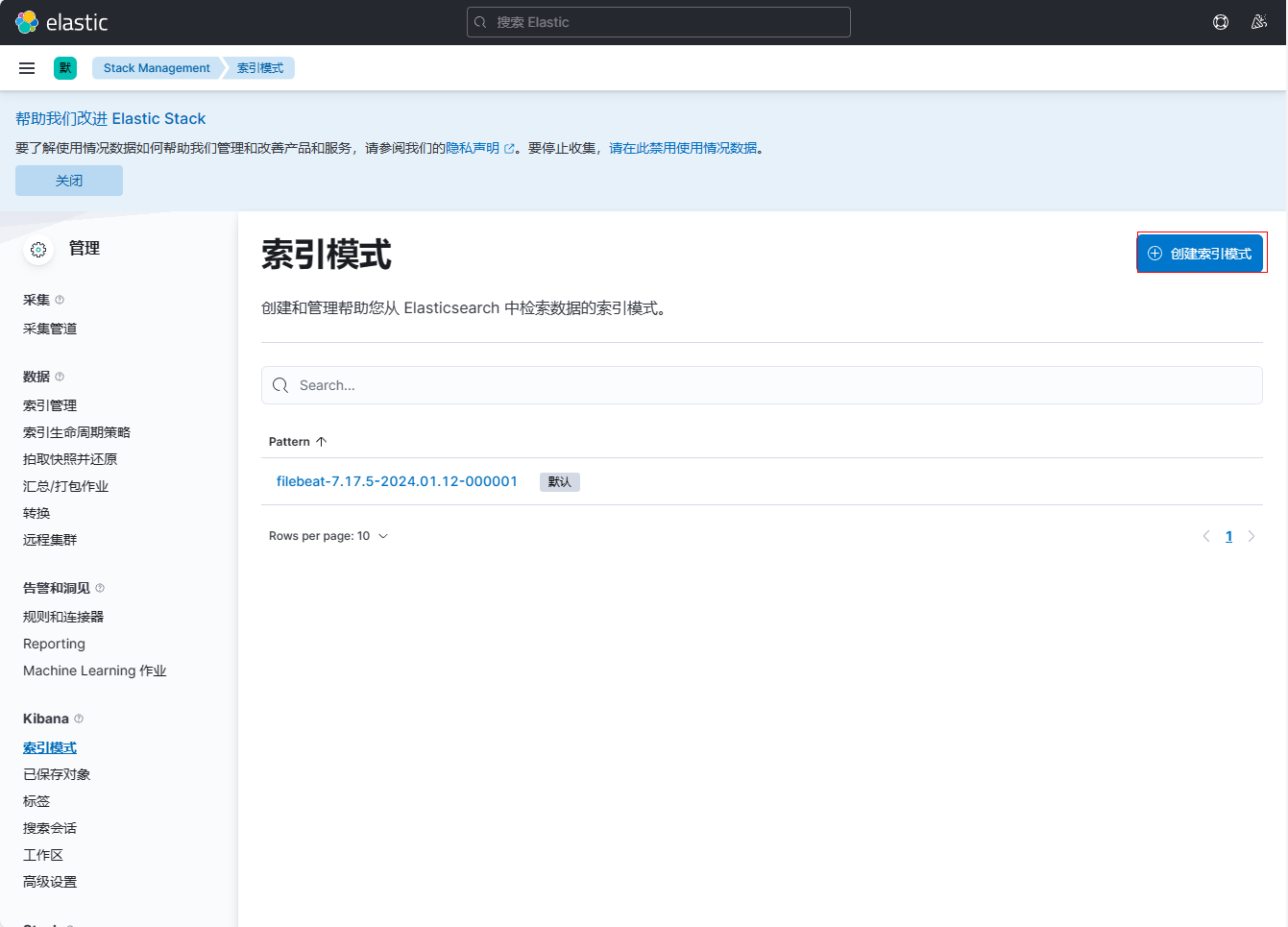Click the Elastic logo in header

(61, 22)
